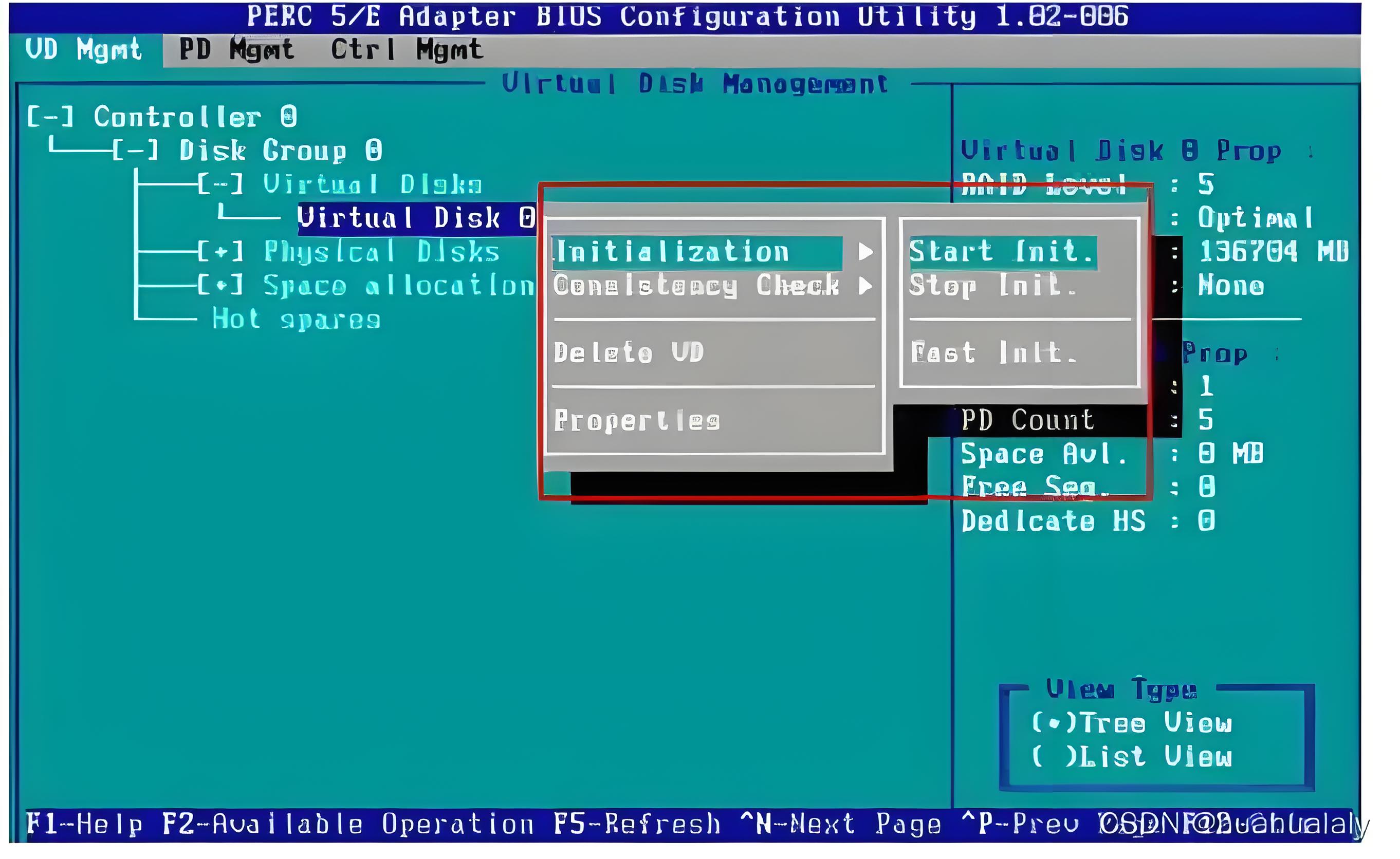Viewport: 1400px width, 859px height.
Task: Expand the Space allocation tree node
Action: tap(220, 285)
